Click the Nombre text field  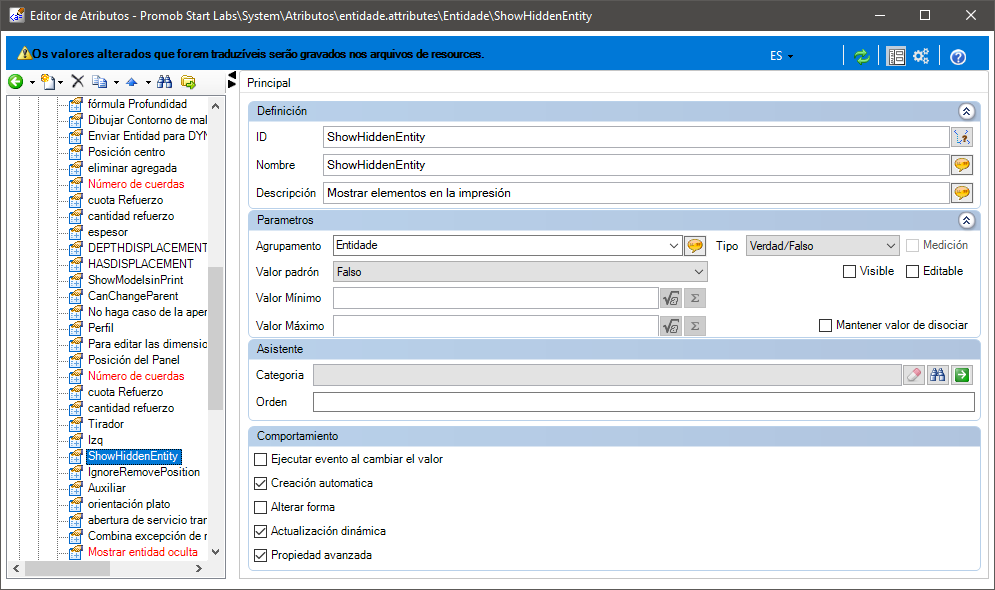click(636, 165)
